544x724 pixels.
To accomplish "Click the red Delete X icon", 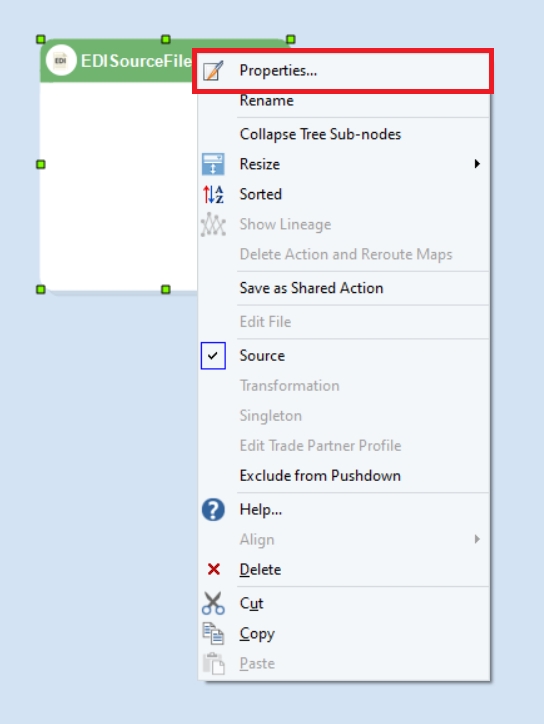I will coord(213,569).
